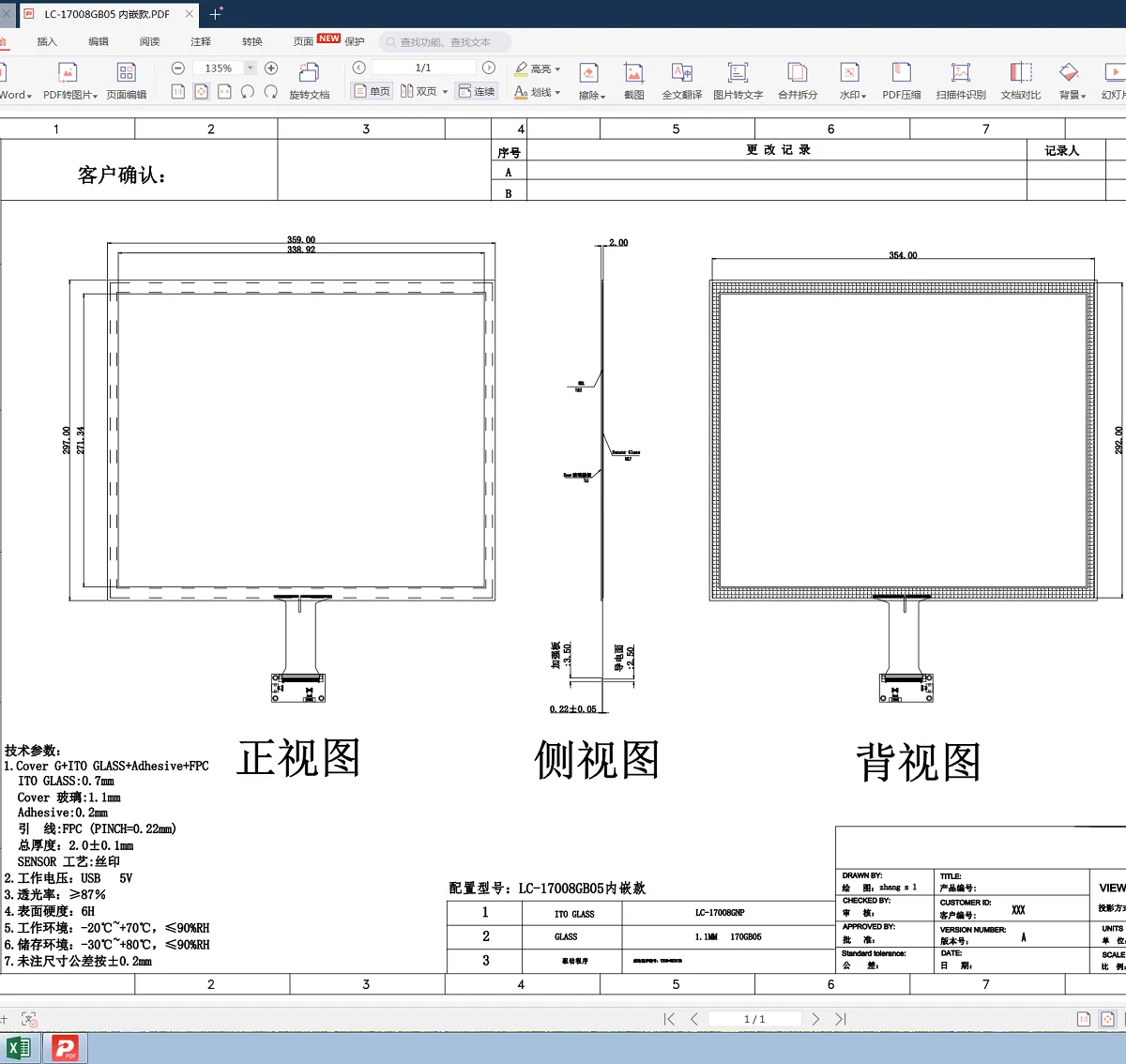Viewport: 1126px width, 1064px height.
Task: Open 页面编辑 page editor
Action: pos(126,81)
